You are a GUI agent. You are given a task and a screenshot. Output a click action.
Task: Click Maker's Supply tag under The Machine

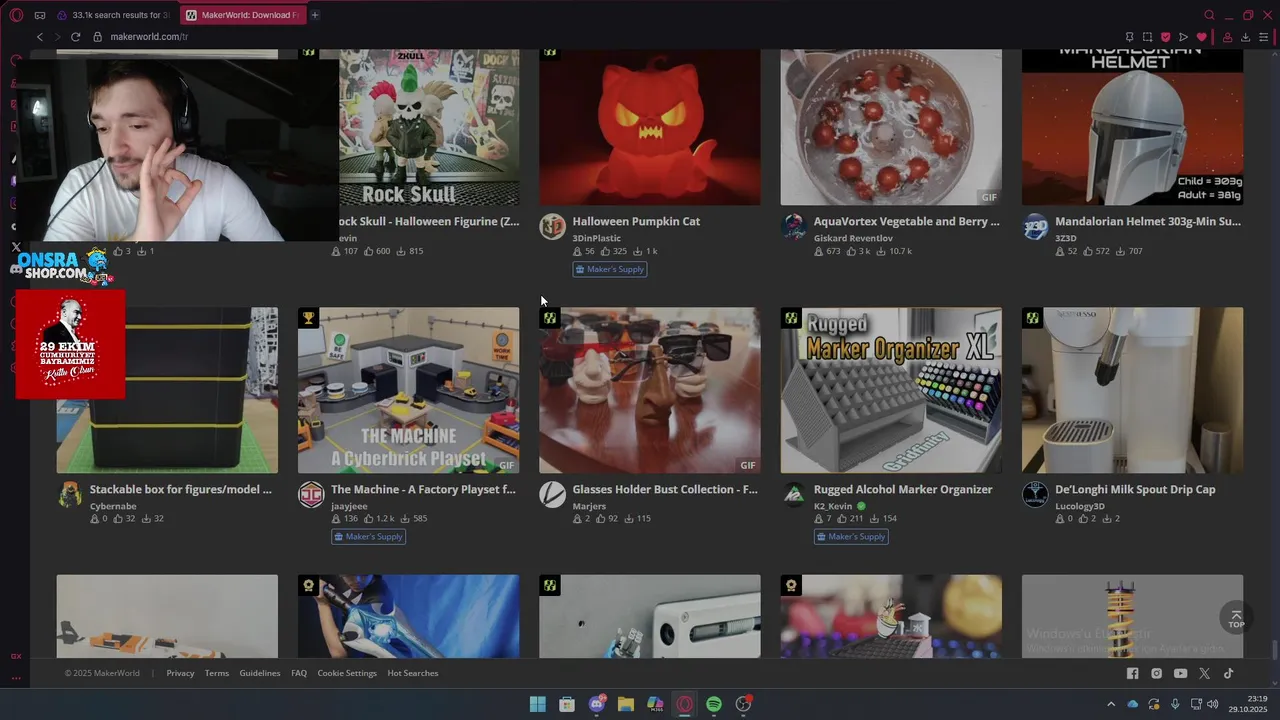click(x=368, y=537)
